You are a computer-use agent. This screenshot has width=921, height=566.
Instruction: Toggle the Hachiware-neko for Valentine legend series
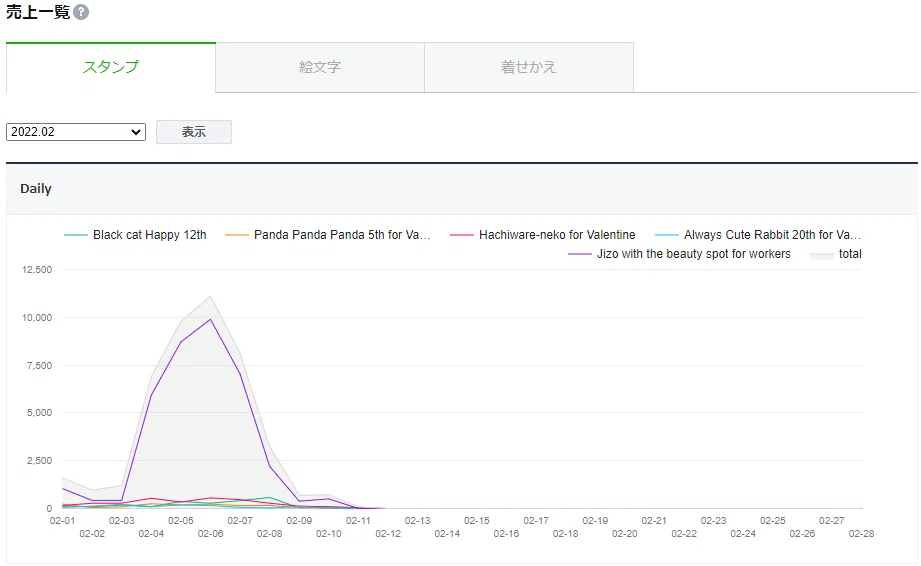click(543, 235)
